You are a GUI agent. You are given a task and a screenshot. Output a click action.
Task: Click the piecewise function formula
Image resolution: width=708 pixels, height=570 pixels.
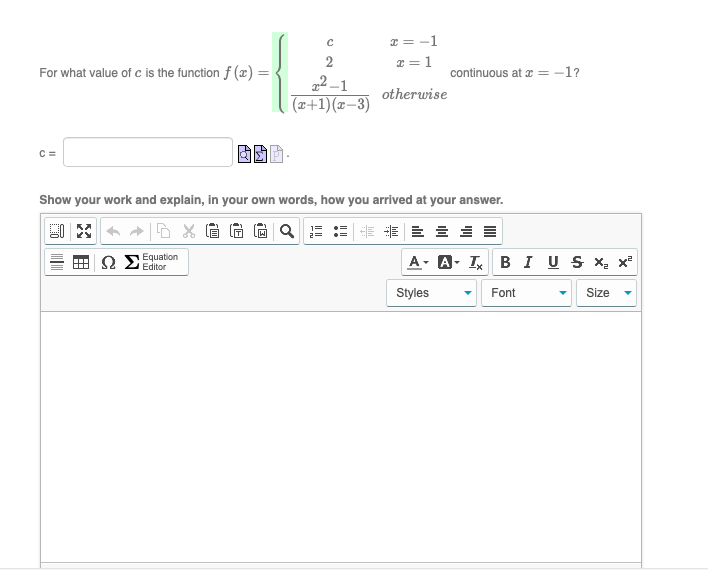pos(336,73)
